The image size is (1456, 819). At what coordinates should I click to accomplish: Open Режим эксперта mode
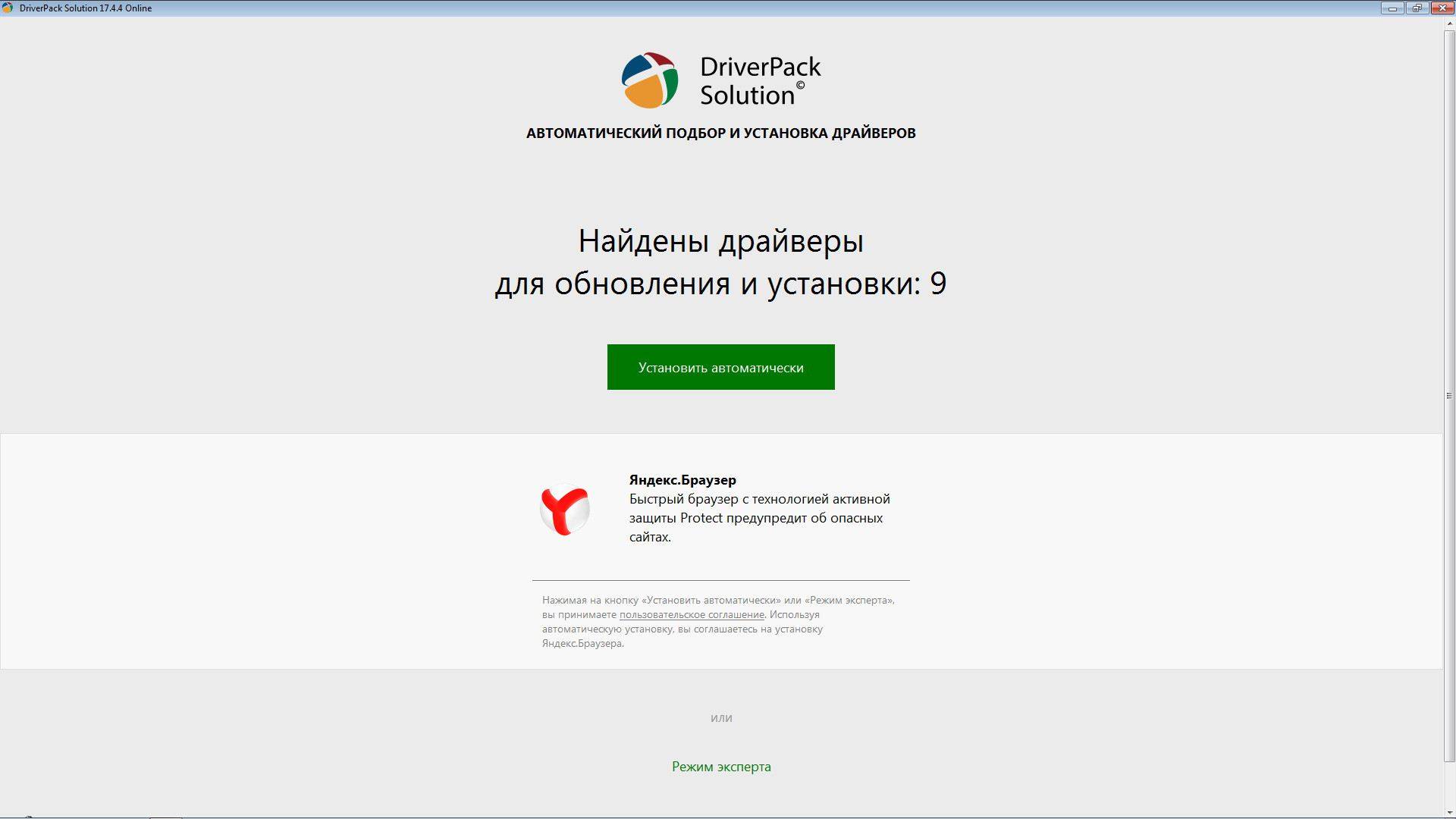721,767
